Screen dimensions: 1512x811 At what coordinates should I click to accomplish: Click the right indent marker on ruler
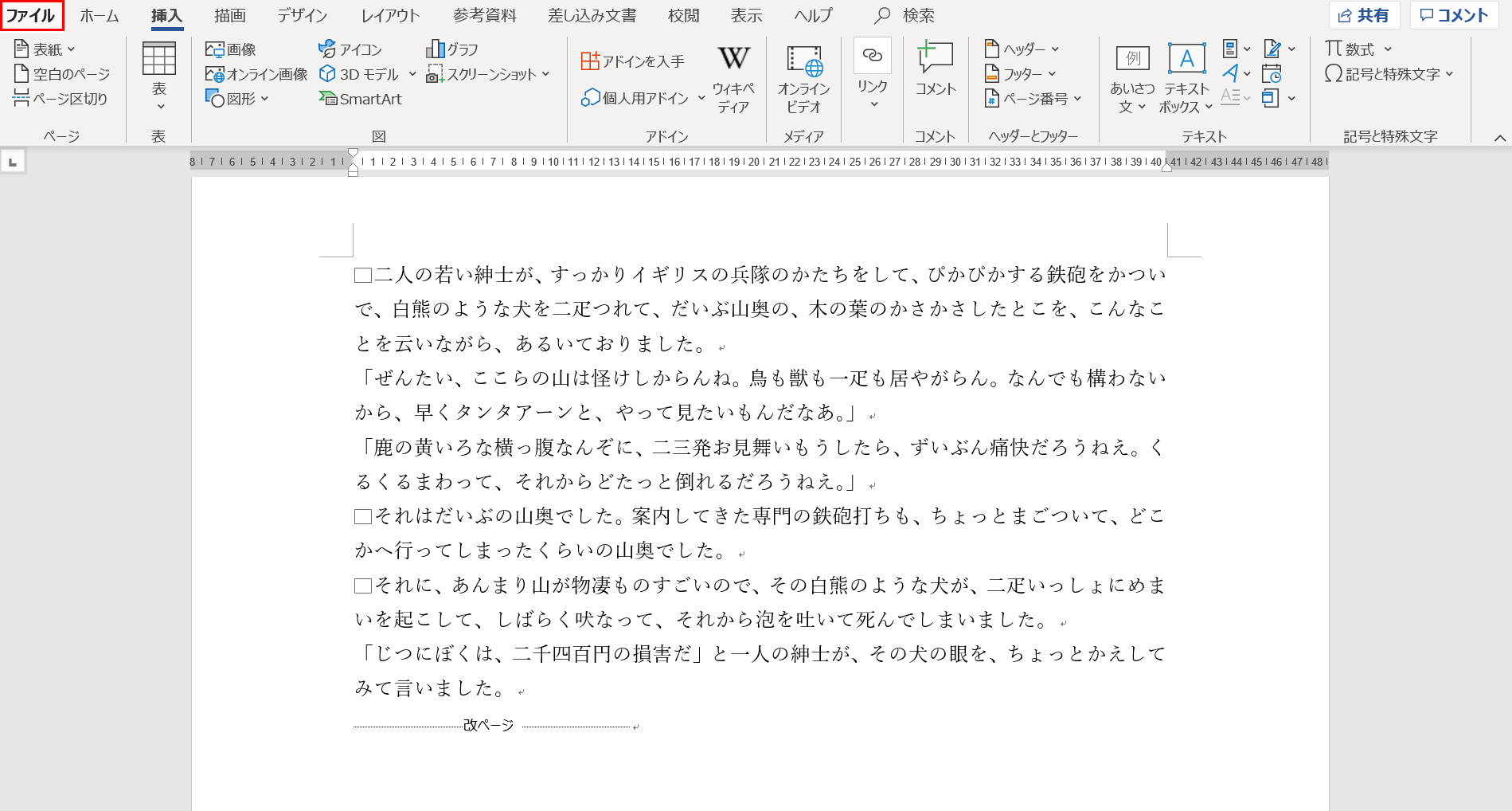1166,167
